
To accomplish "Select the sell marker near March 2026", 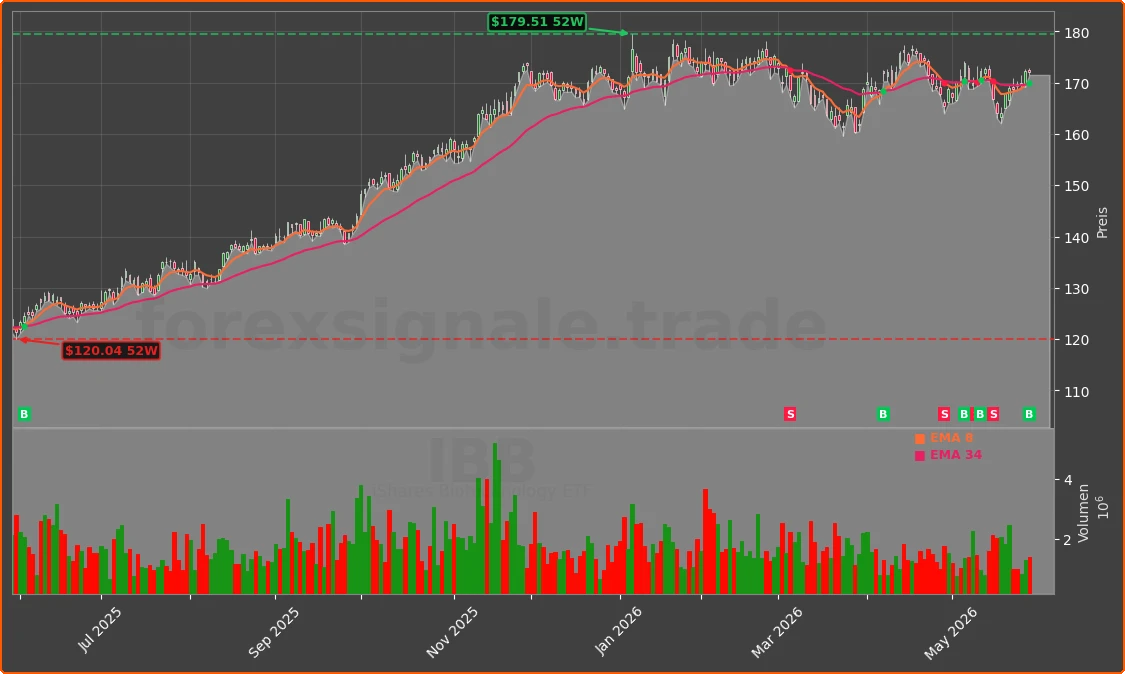I will [790, 414].
